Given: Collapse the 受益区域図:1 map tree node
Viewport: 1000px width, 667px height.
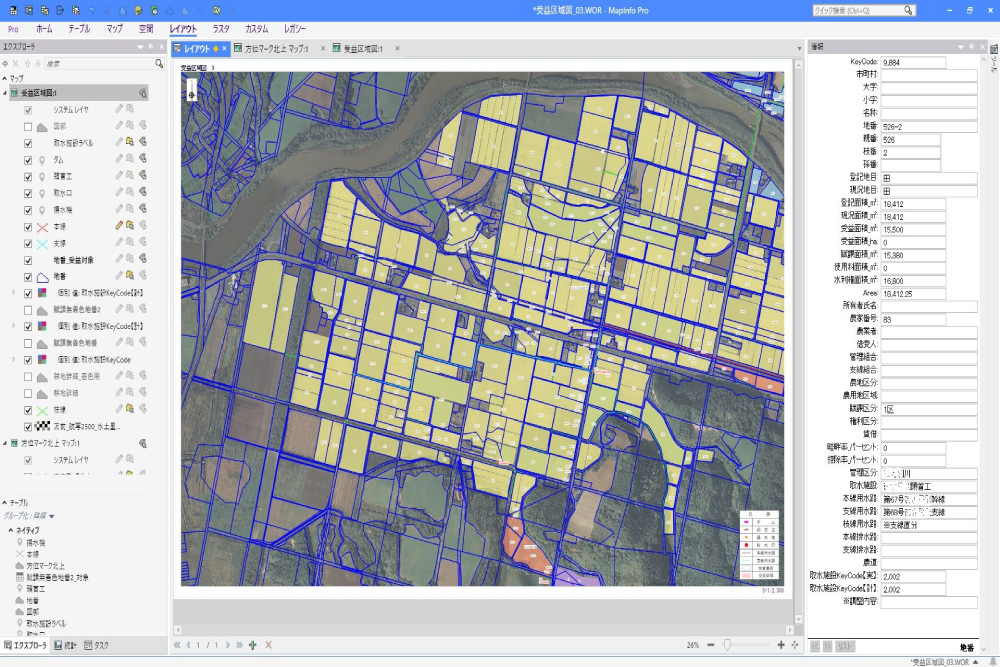Looking at the screenshot, I should click(6, 93).
